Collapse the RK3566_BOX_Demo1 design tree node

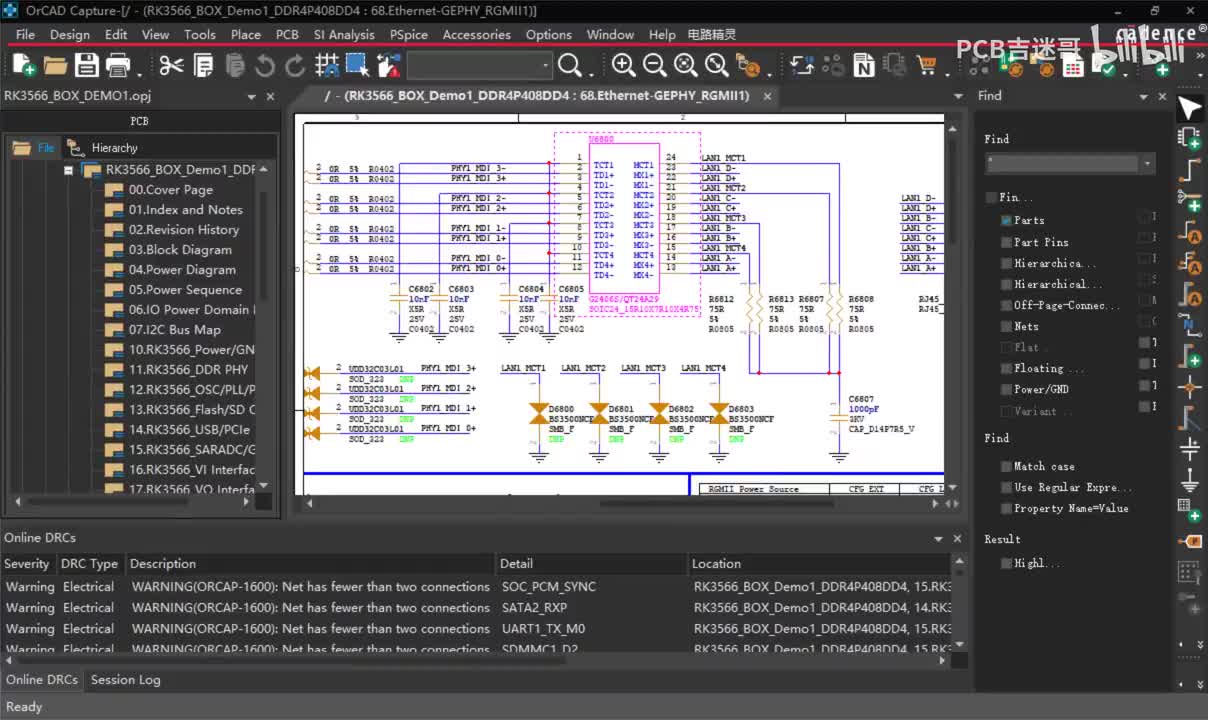[69, 170]
